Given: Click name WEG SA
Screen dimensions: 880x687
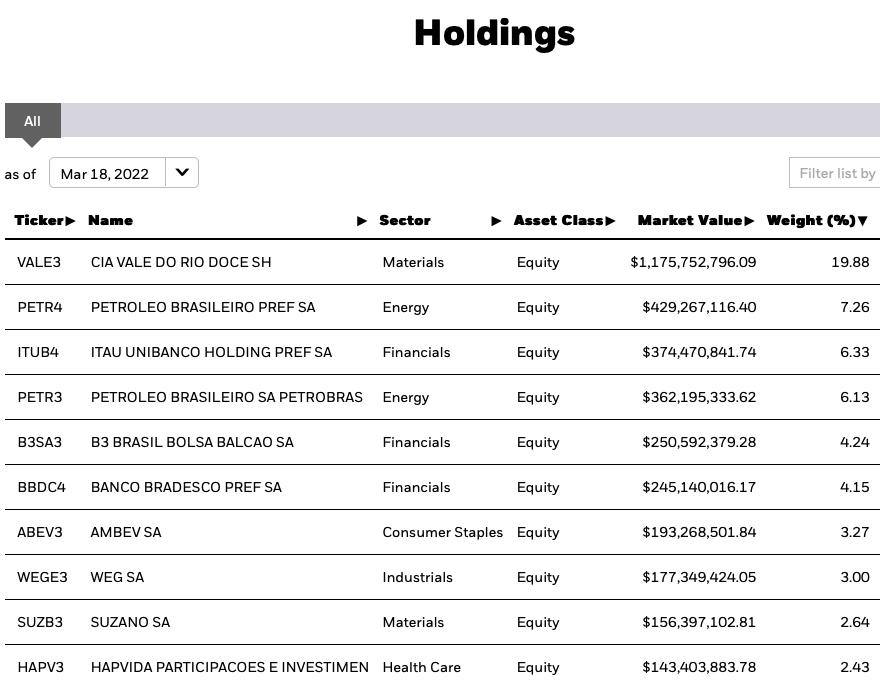Looking at the screenshot, I should click(117, 577).
